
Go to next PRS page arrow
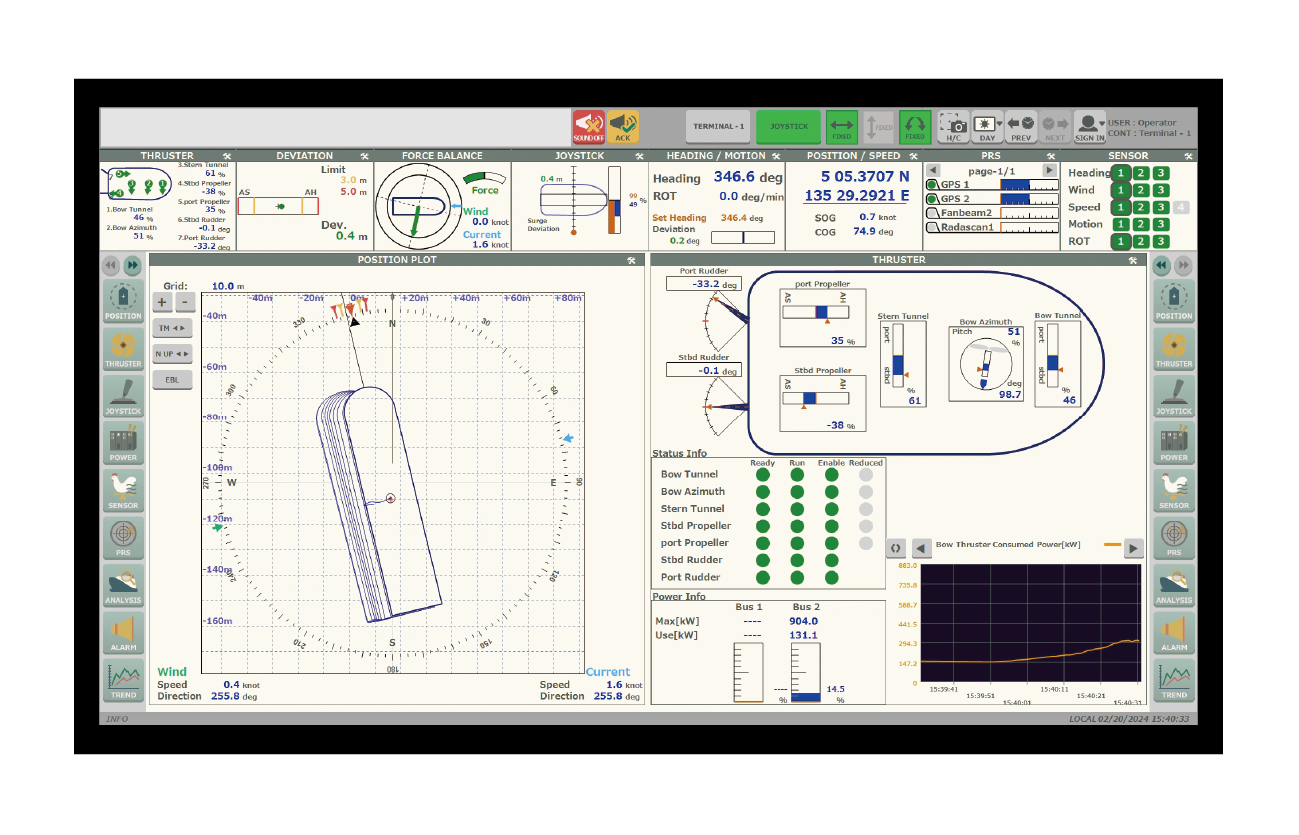tap(1048, 171)
